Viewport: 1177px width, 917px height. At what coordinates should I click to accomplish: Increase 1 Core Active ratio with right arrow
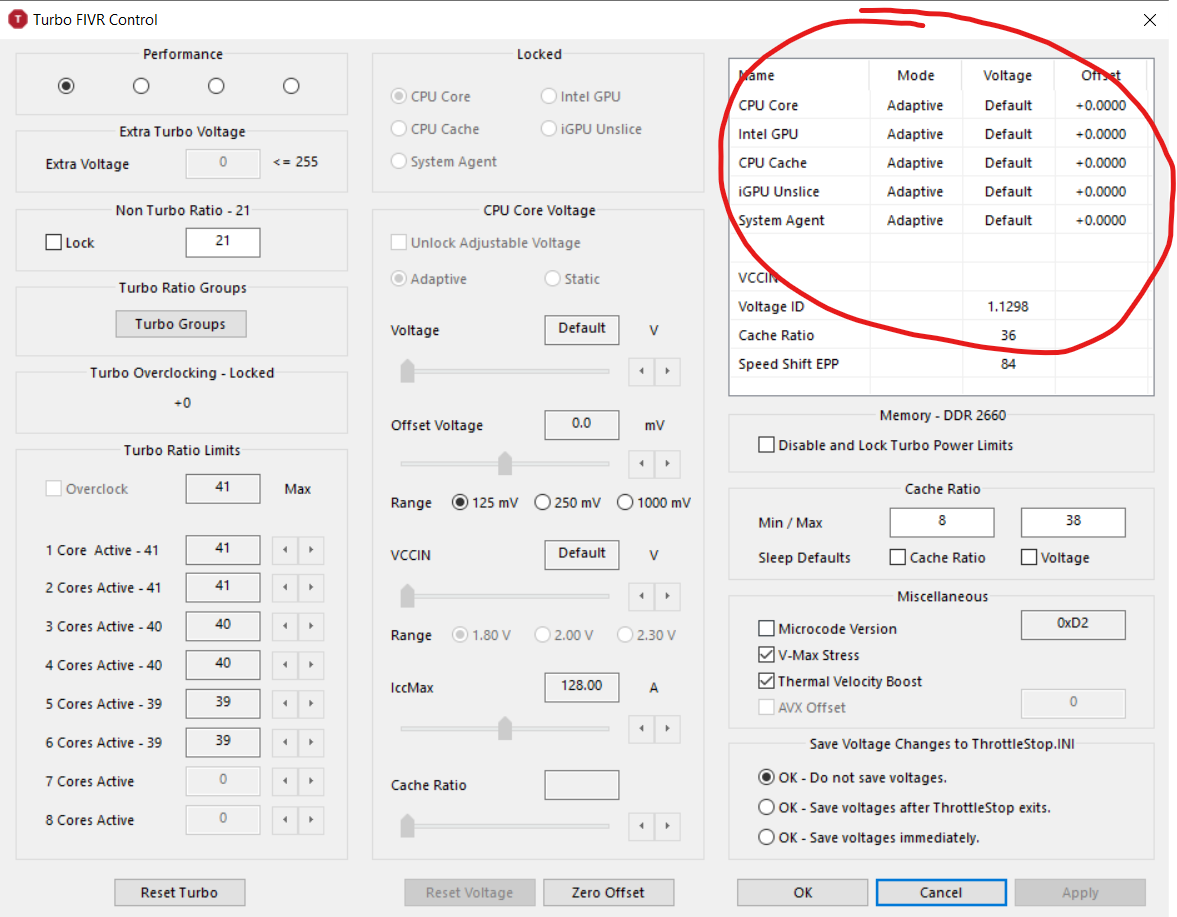click(311, 550)
